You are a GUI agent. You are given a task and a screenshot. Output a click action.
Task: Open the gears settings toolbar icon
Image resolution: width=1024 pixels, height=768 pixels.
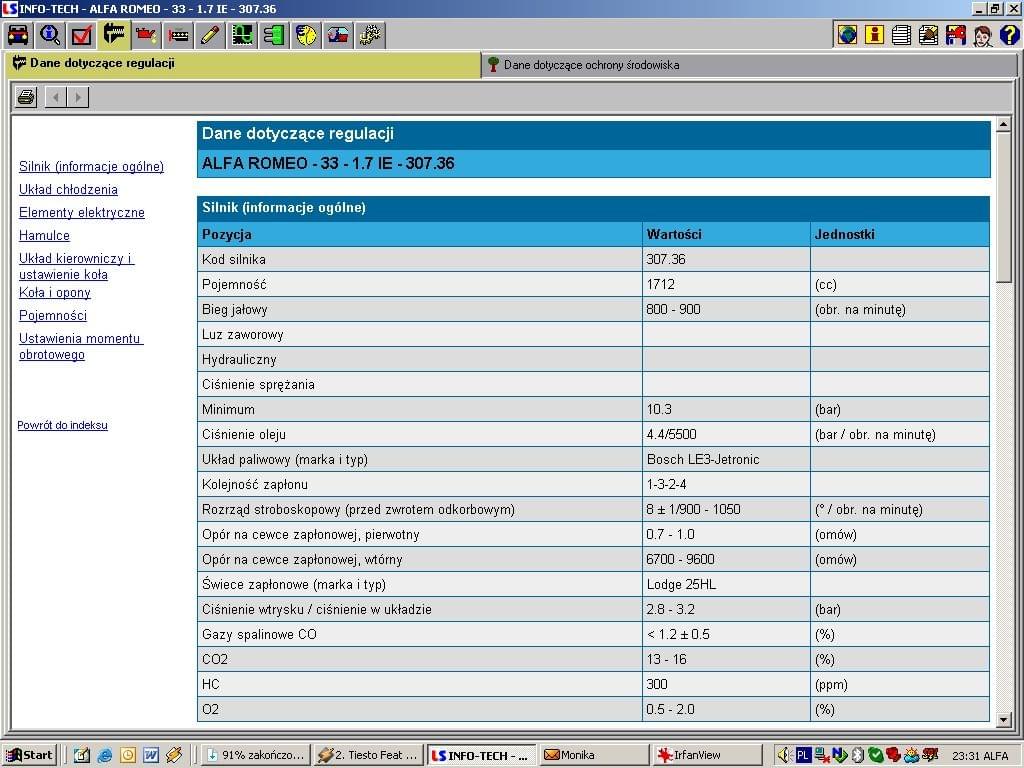pyautogui.click(x=370, y=35)
